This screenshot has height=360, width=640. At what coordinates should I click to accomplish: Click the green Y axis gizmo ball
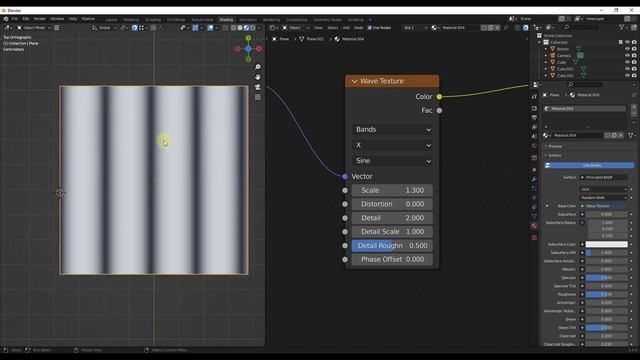point(248,38)
